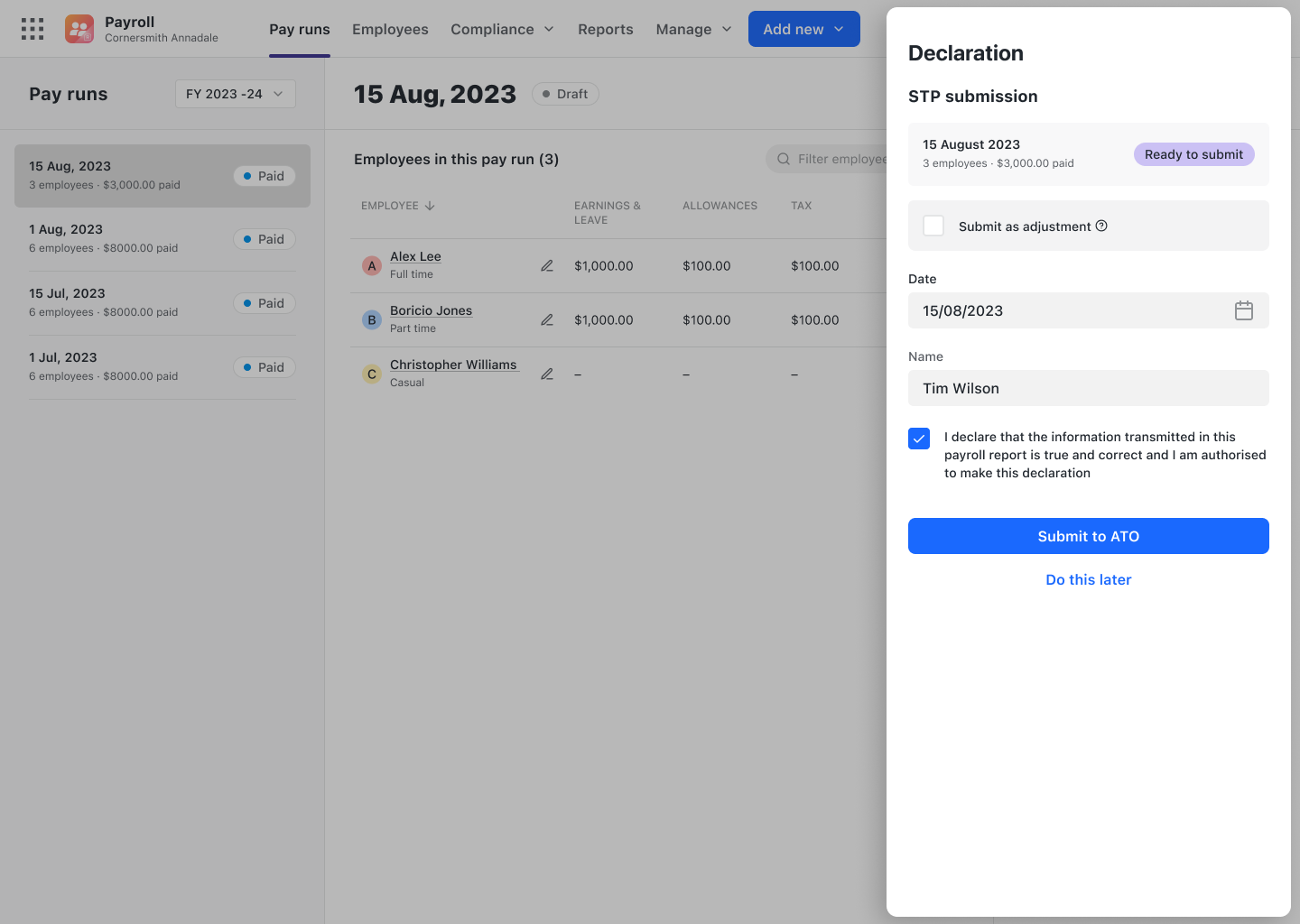Image resolution: width=1300 pixels, height=924 pixels.
Task: Click help icon beside Submit as adjustment
Action: point(1101,226)
